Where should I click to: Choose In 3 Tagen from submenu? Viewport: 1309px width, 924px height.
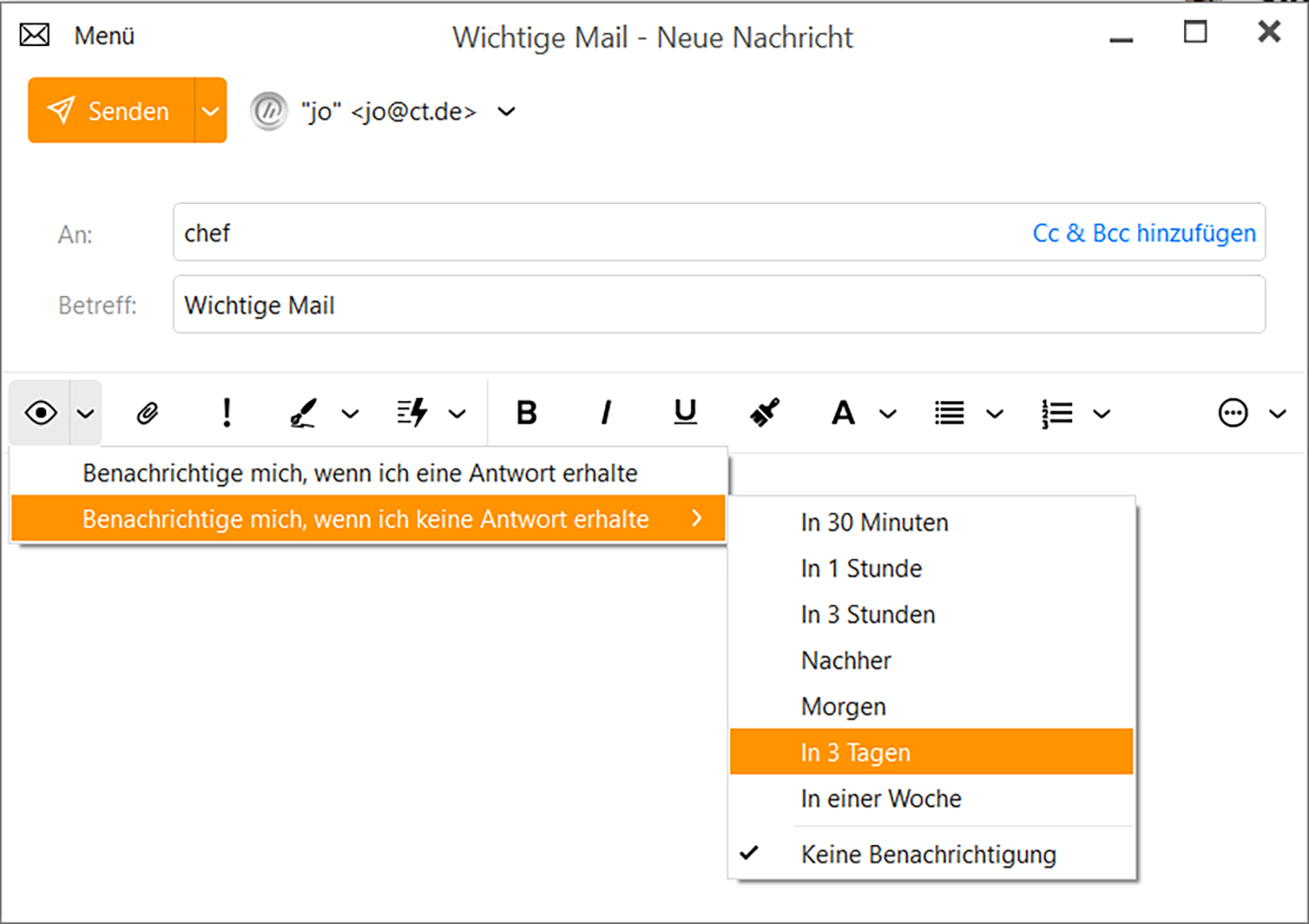(x=855, y=752)
